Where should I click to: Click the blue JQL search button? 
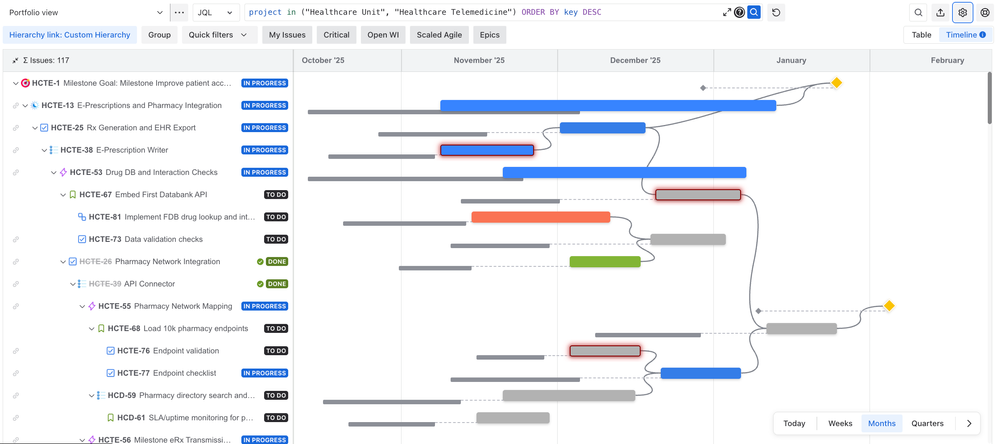[x=754, y=12]
